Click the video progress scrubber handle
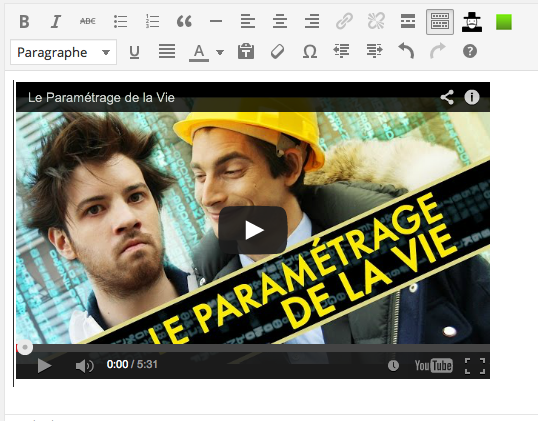Image resolution: width=538 pixels, height=421 pixels. (25, 347)
